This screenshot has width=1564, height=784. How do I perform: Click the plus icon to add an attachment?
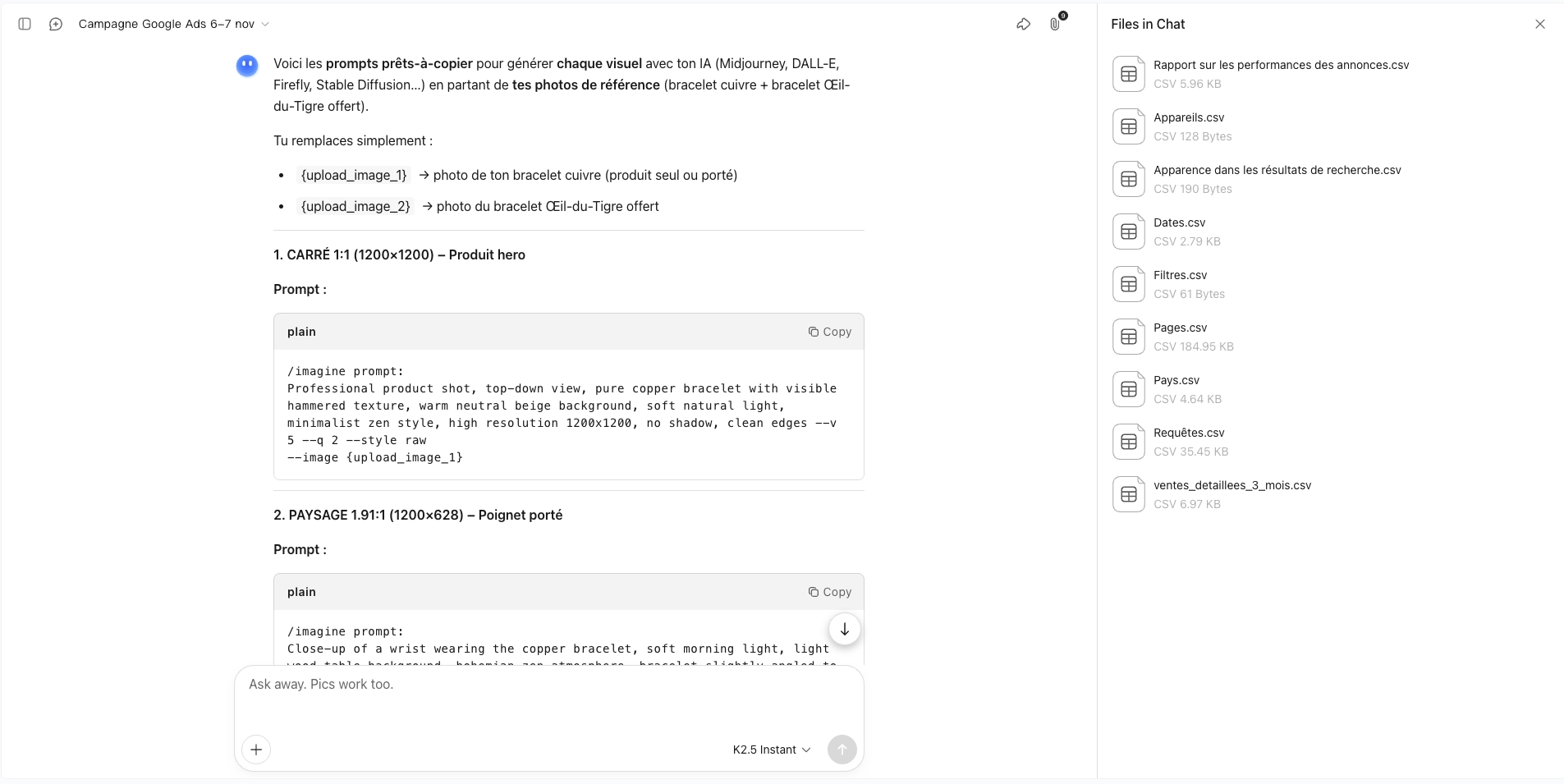pyautogui.click(x=255, y=750)
